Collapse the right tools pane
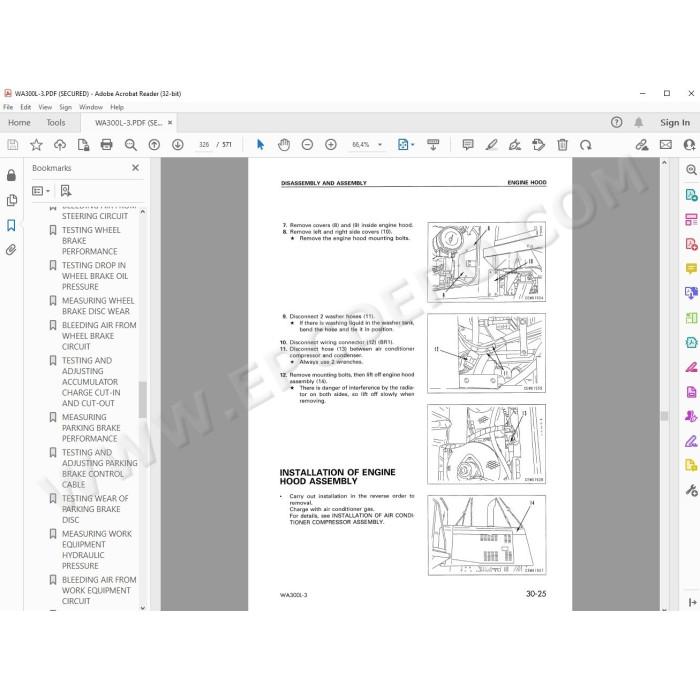Screen dimensions: 700x700 (x=692, y=603)
